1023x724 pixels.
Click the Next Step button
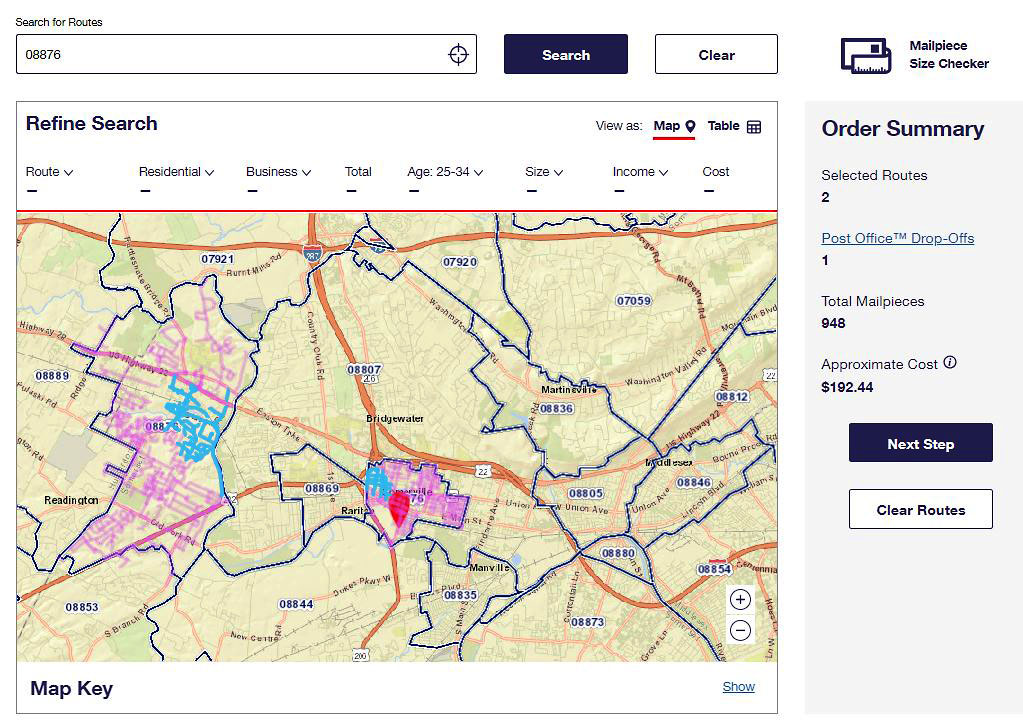[920, 443]
